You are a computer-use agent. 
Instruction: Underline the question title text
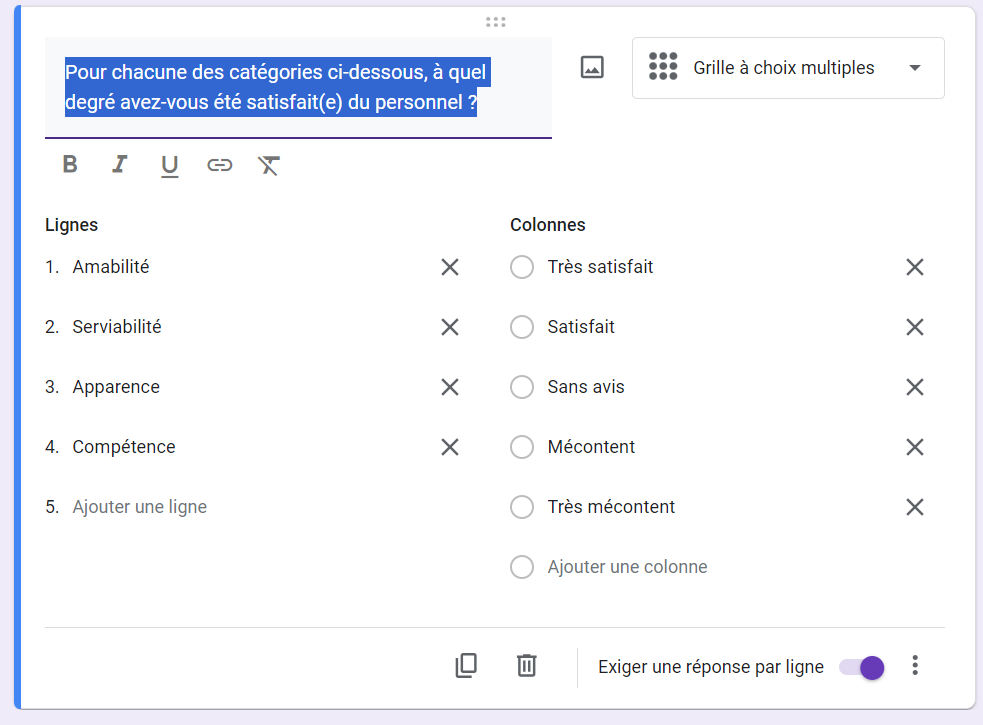click(x=170, y=166)
